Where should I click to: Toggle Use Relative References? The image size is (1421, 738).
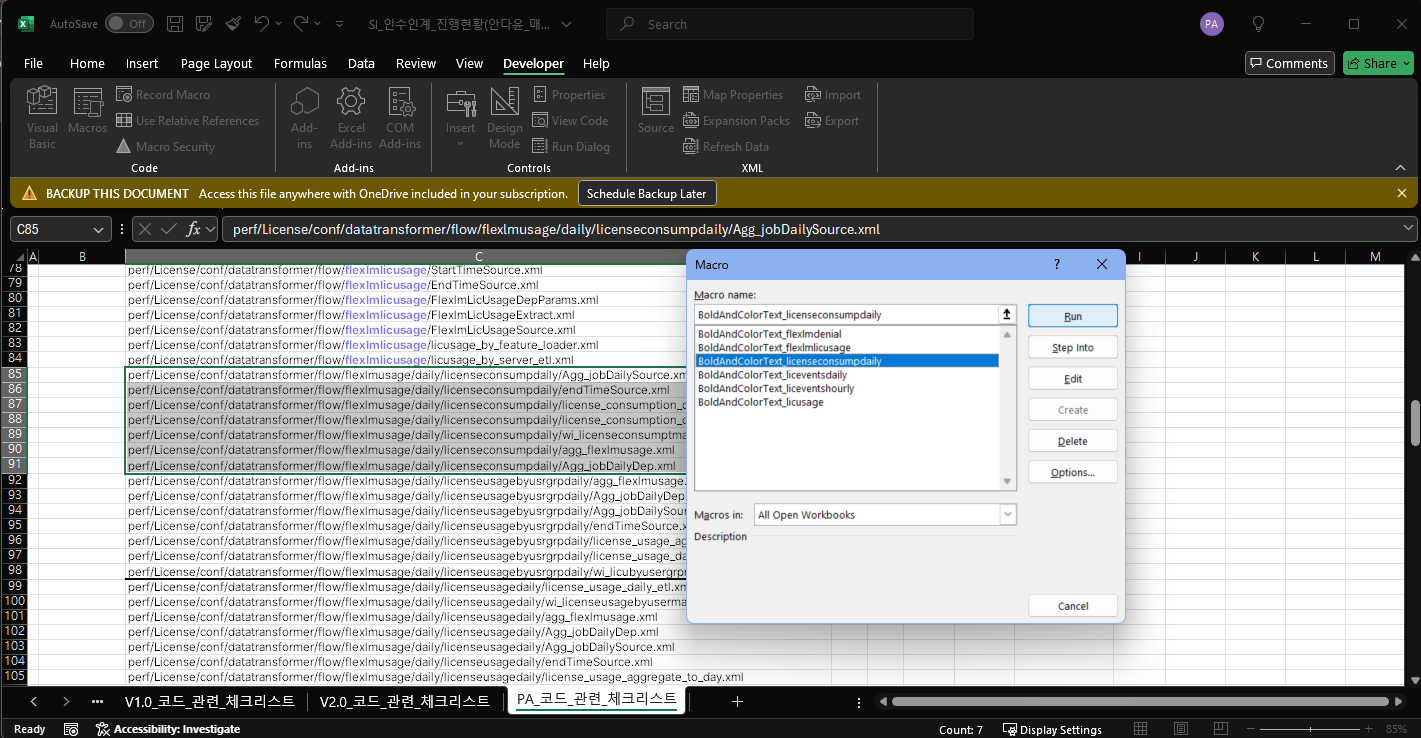[x=188, y=121]
